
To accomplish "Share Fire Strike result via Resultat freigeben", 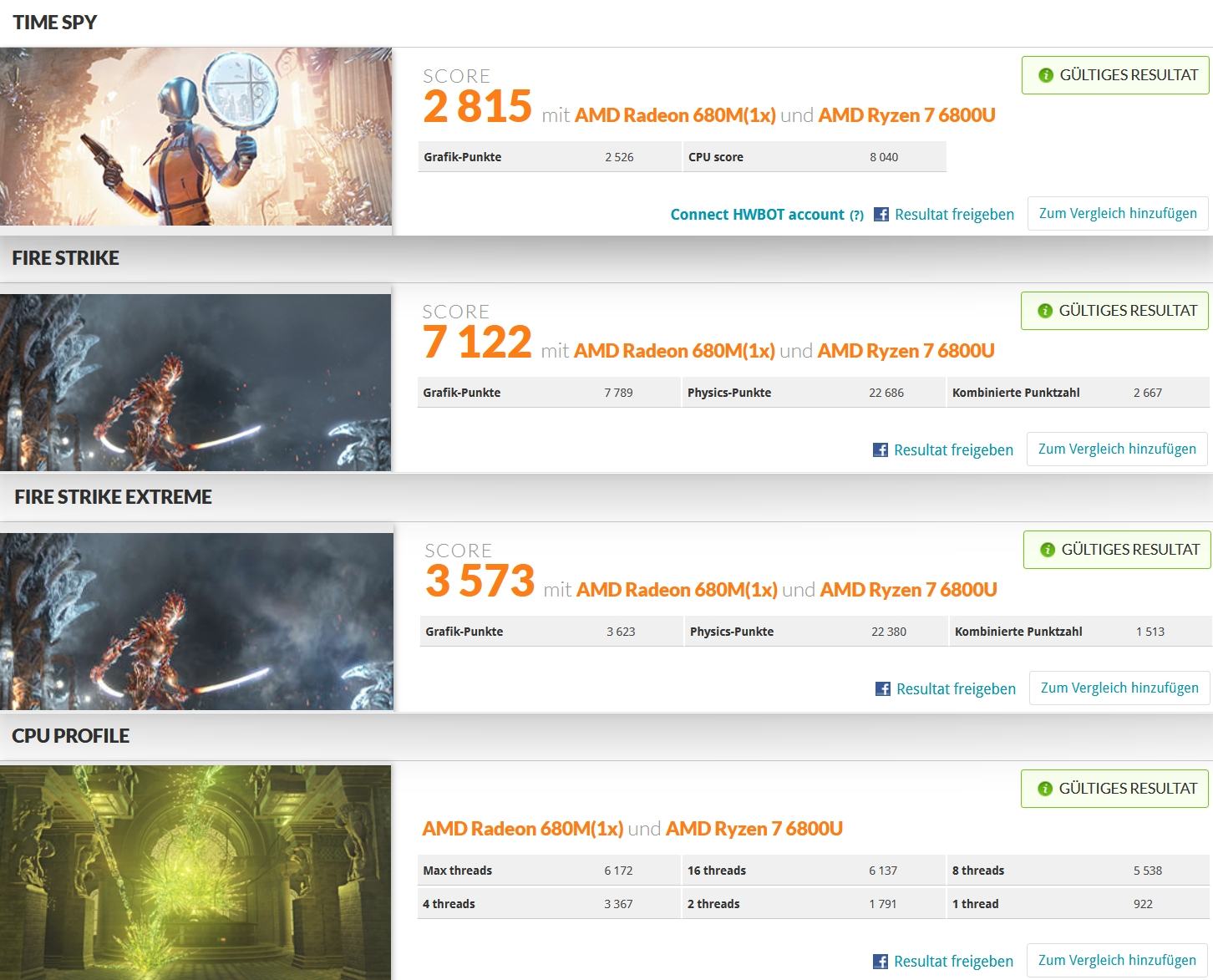I will 953,450.
